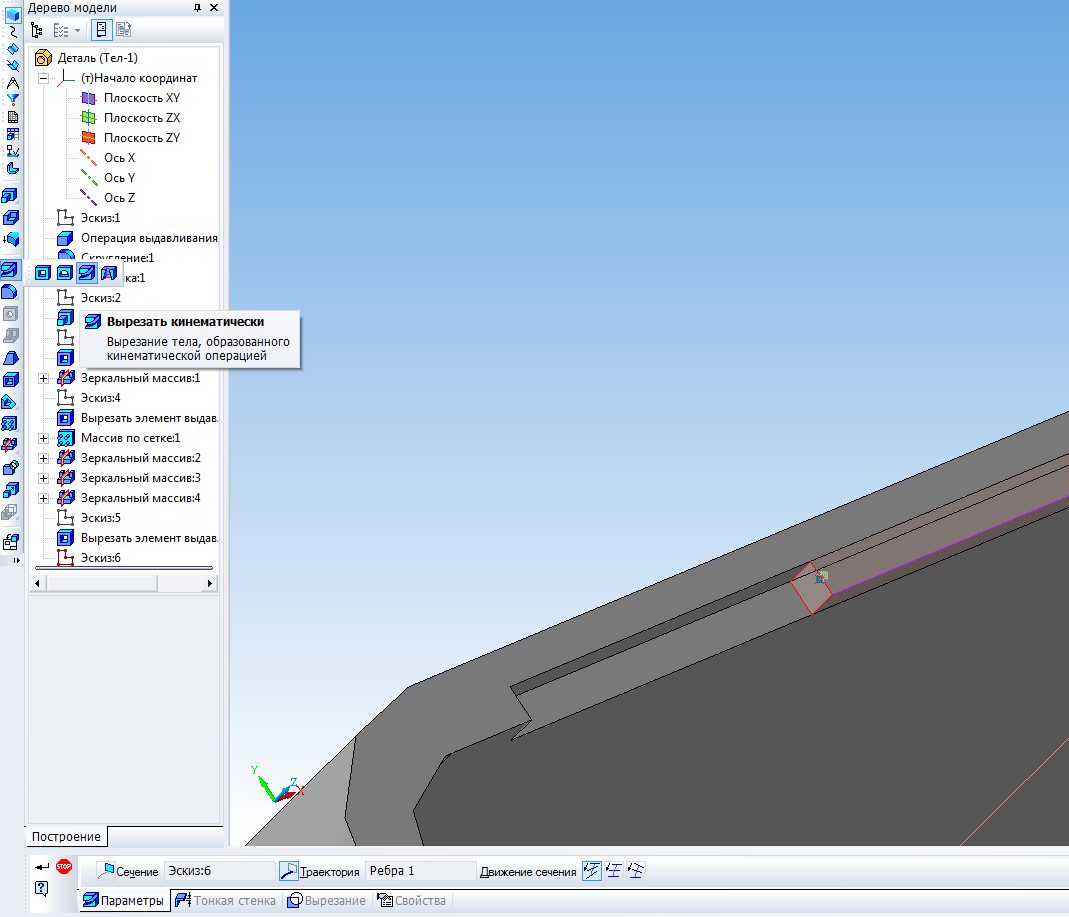
Task: Select the third Движение сечения mode option
Action: click(x=634, y=871)
